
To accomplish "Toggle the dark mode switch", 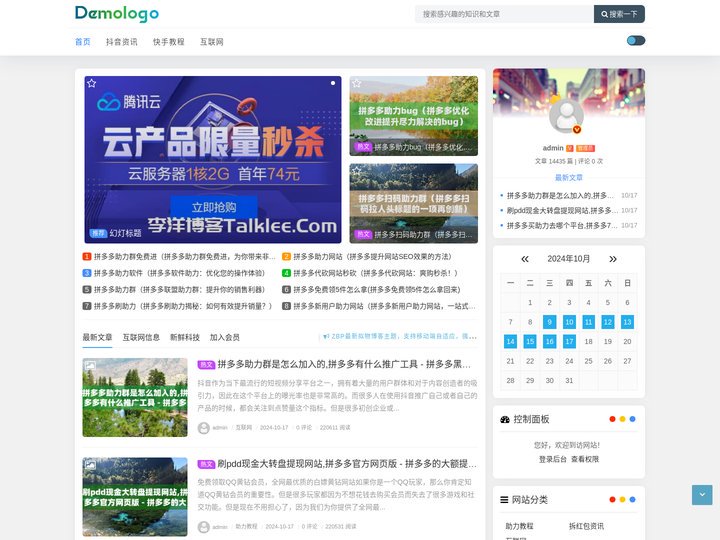I will tap(636, 41).
